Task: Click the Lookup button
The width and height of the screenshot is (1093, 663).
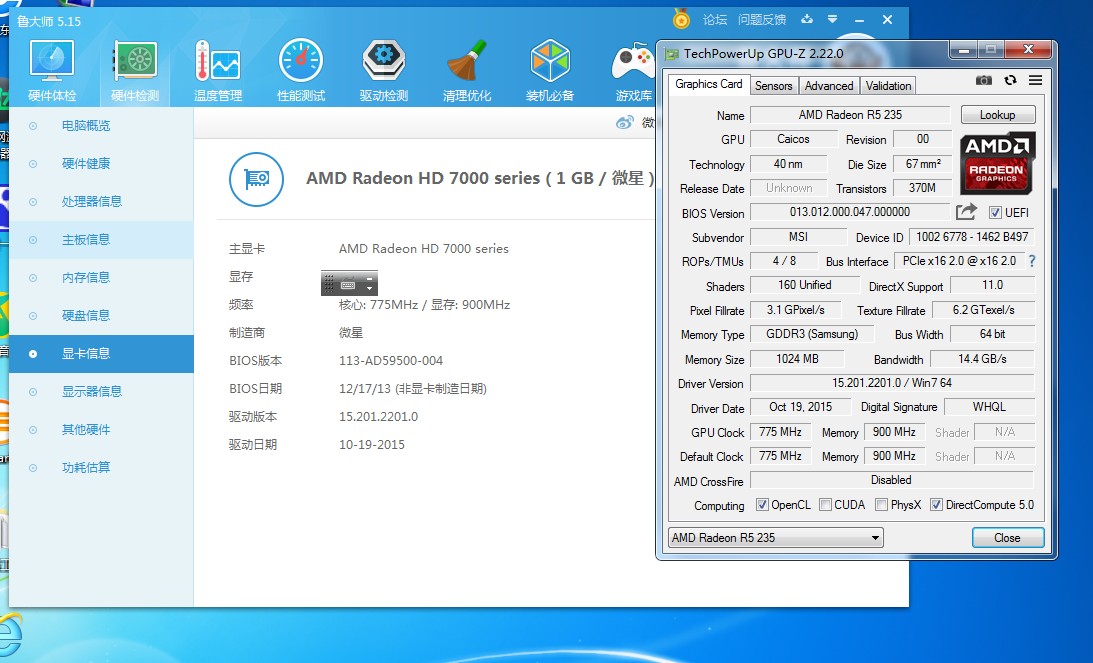Action: point(998,114)
